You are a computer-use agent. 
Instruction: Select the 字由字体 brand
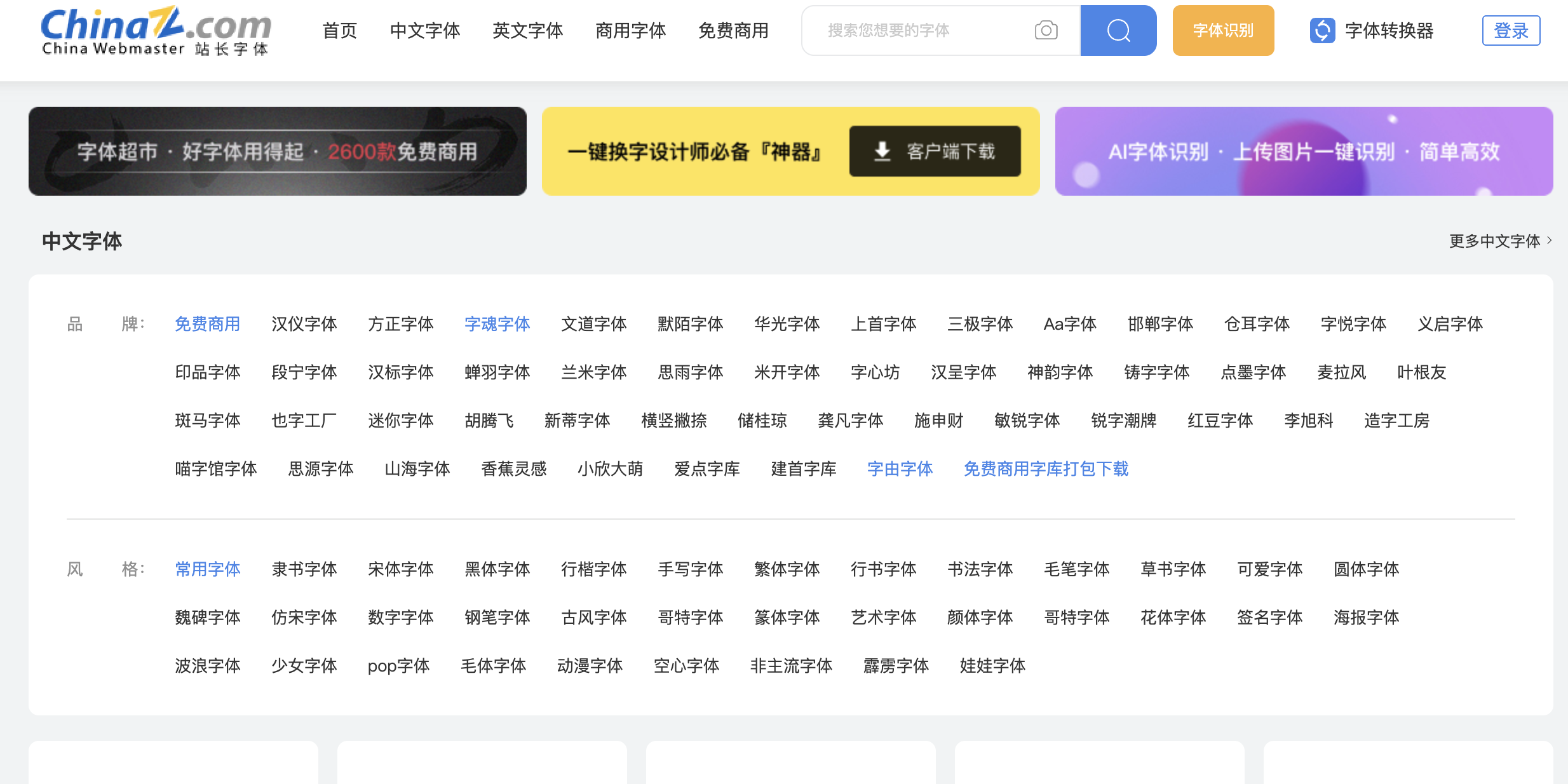(900, 469)
